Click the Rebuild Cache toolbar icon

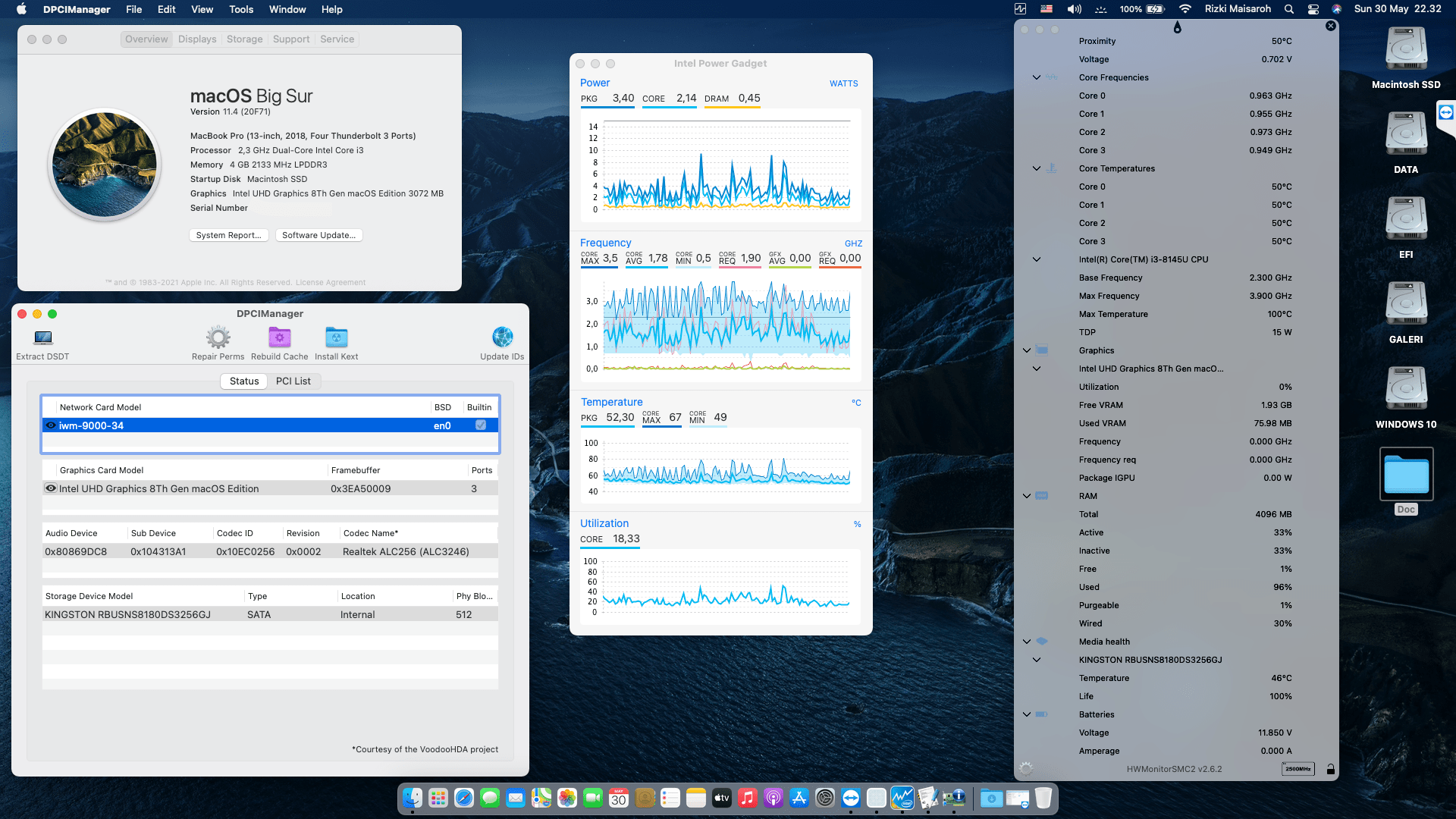pos(280,337)
